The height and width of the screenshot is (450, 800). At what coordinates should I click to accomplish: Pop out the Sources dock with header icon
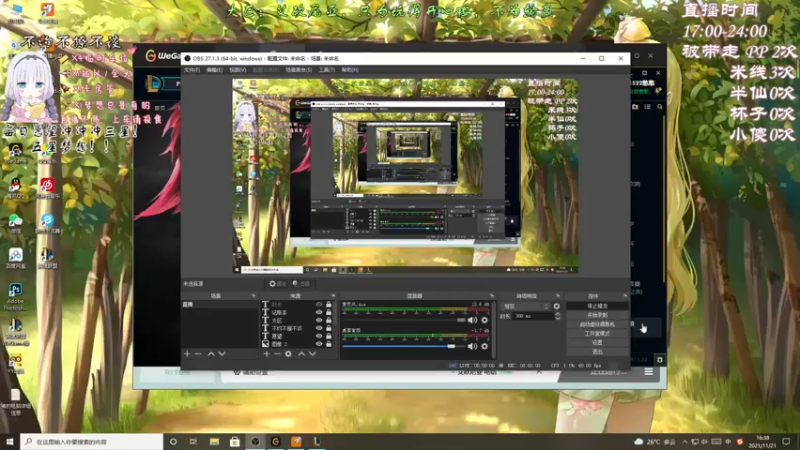click(333, 296)
